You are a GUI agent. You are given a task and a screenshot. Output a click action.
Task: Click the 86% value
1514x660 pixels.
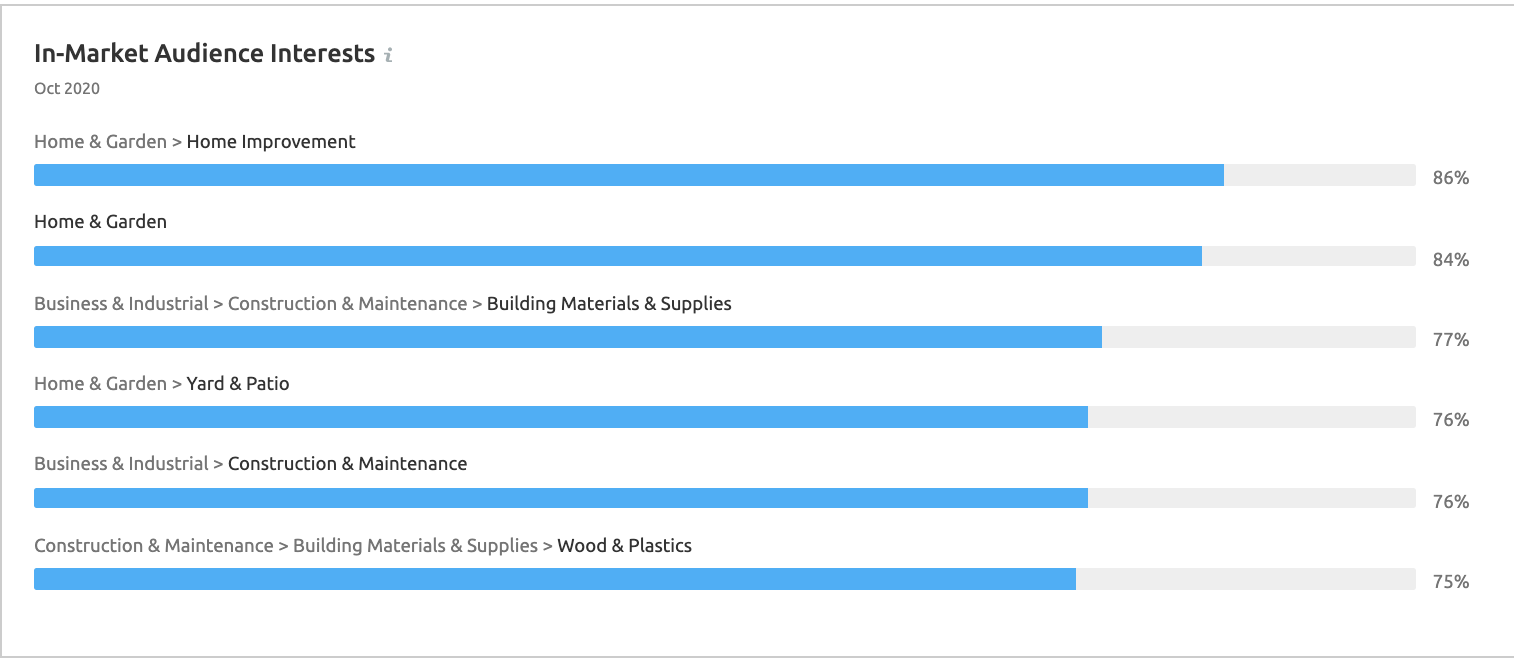[x=1450, y=178]
